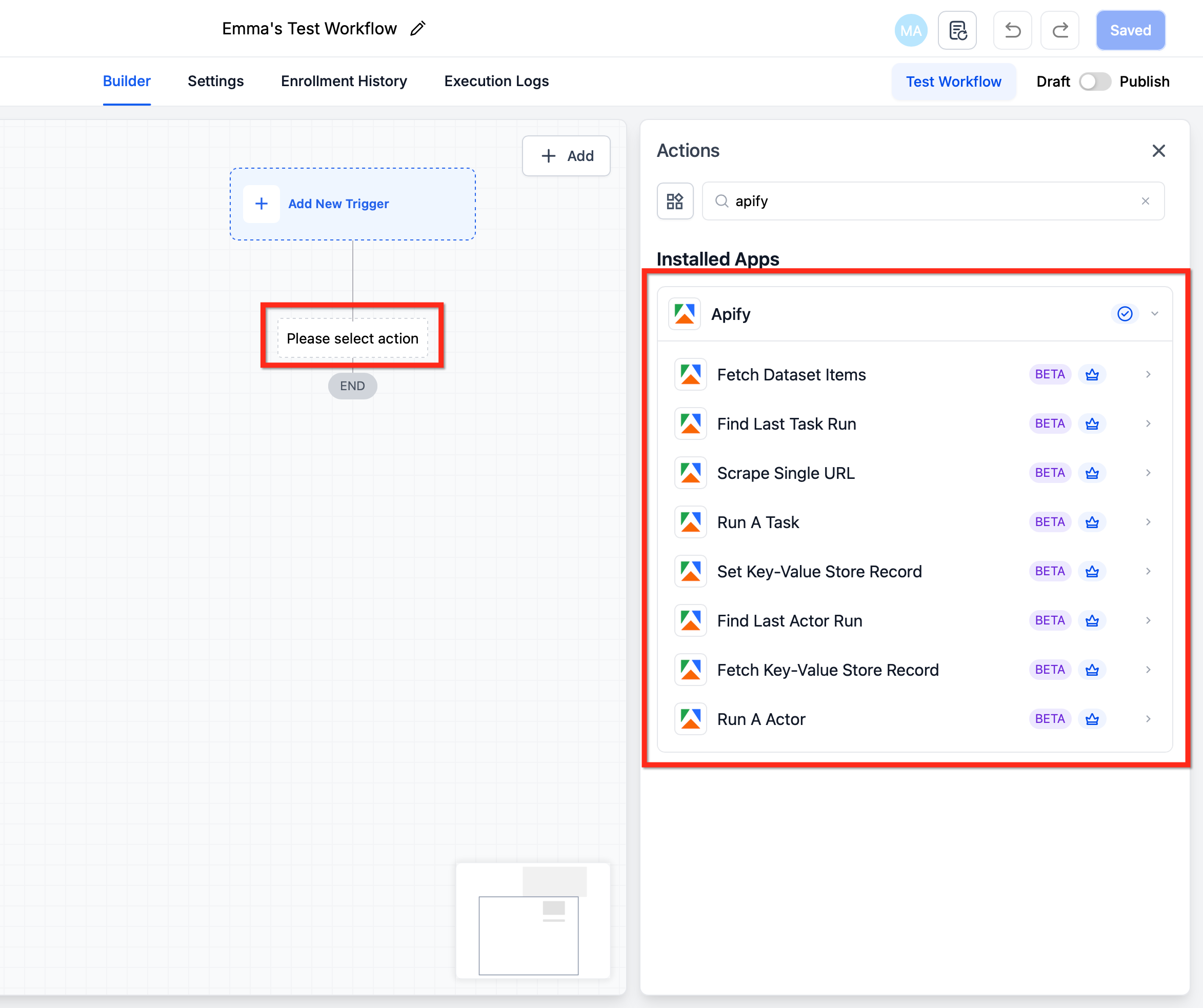Click the redo arrow icon
This screenshot has height=1008, width=1203.
(1060, 30)
